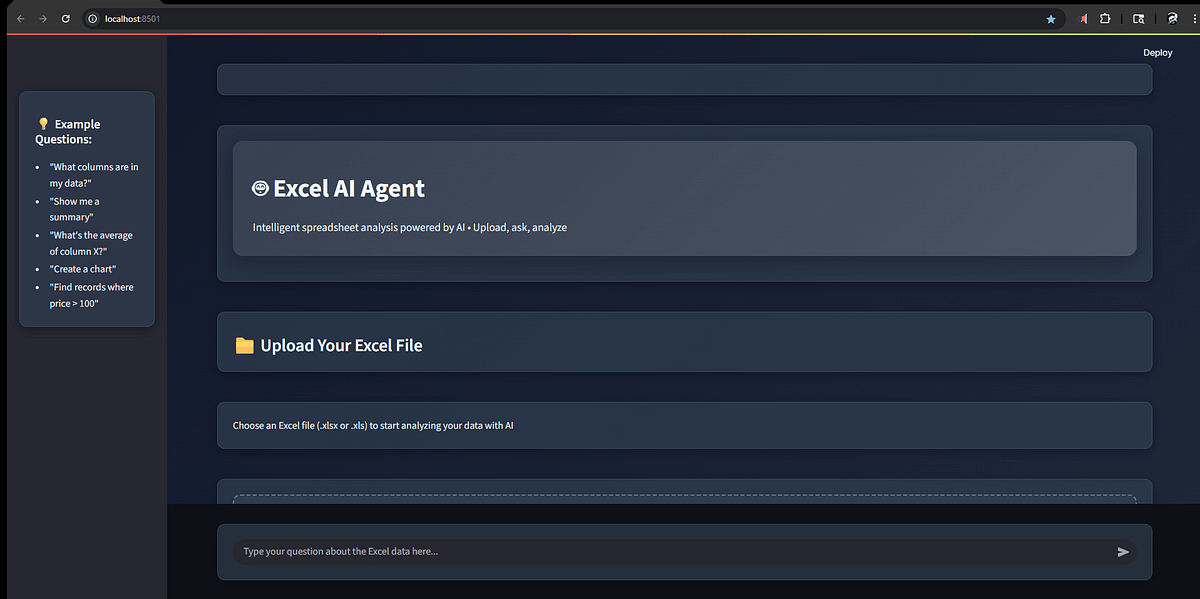Click the chat question input field

[600, 551]
